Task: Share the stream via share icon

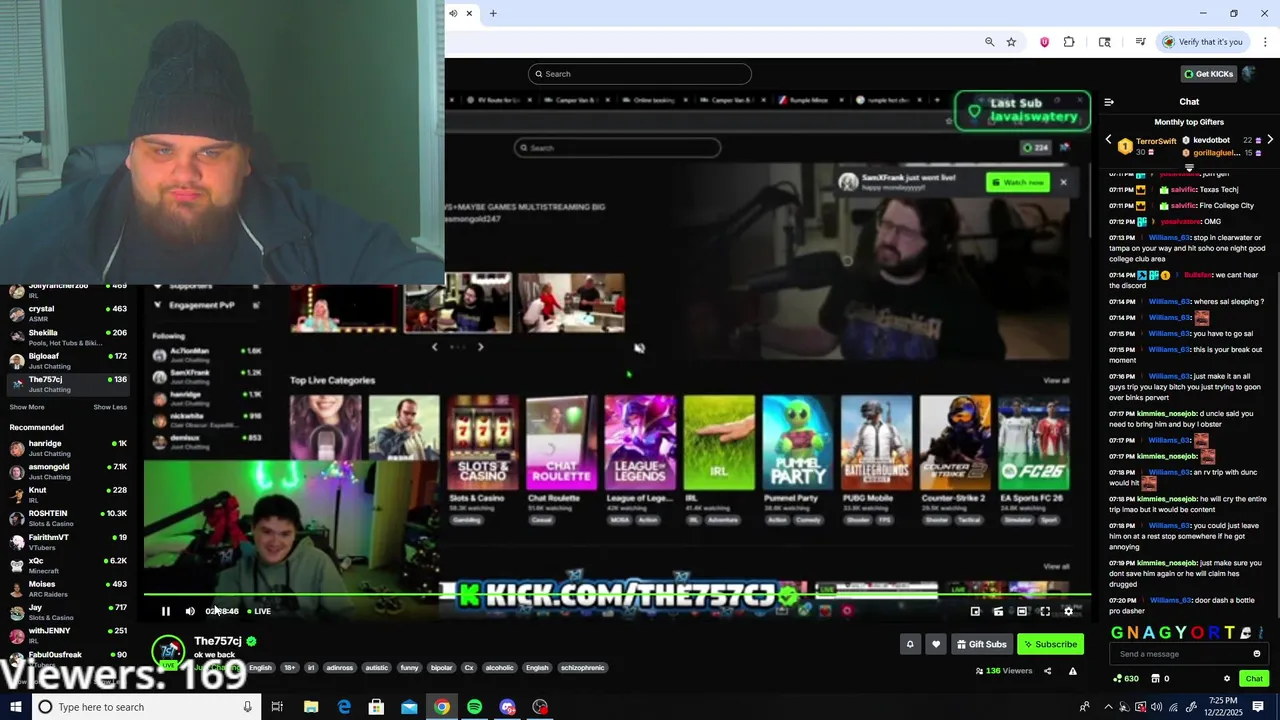Action: click(x=1048, y=671)
